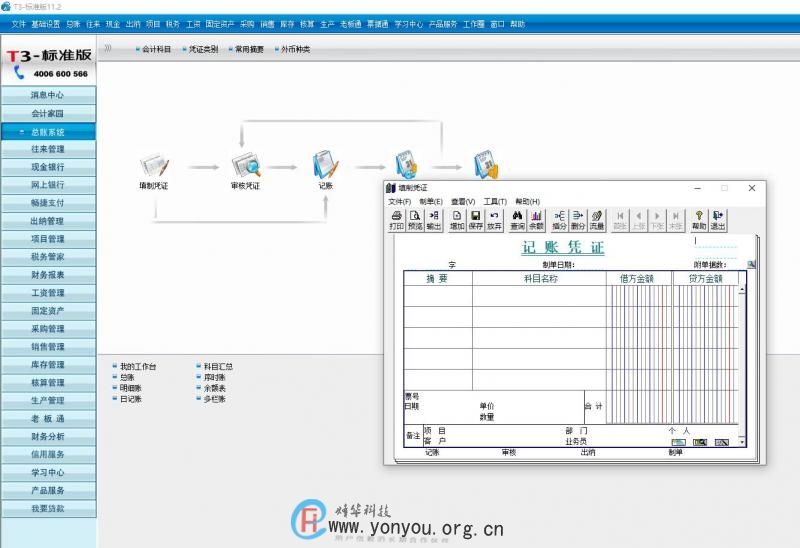
Task: Open the 学习中心 main menu
Action: click(x=409, y=24)
